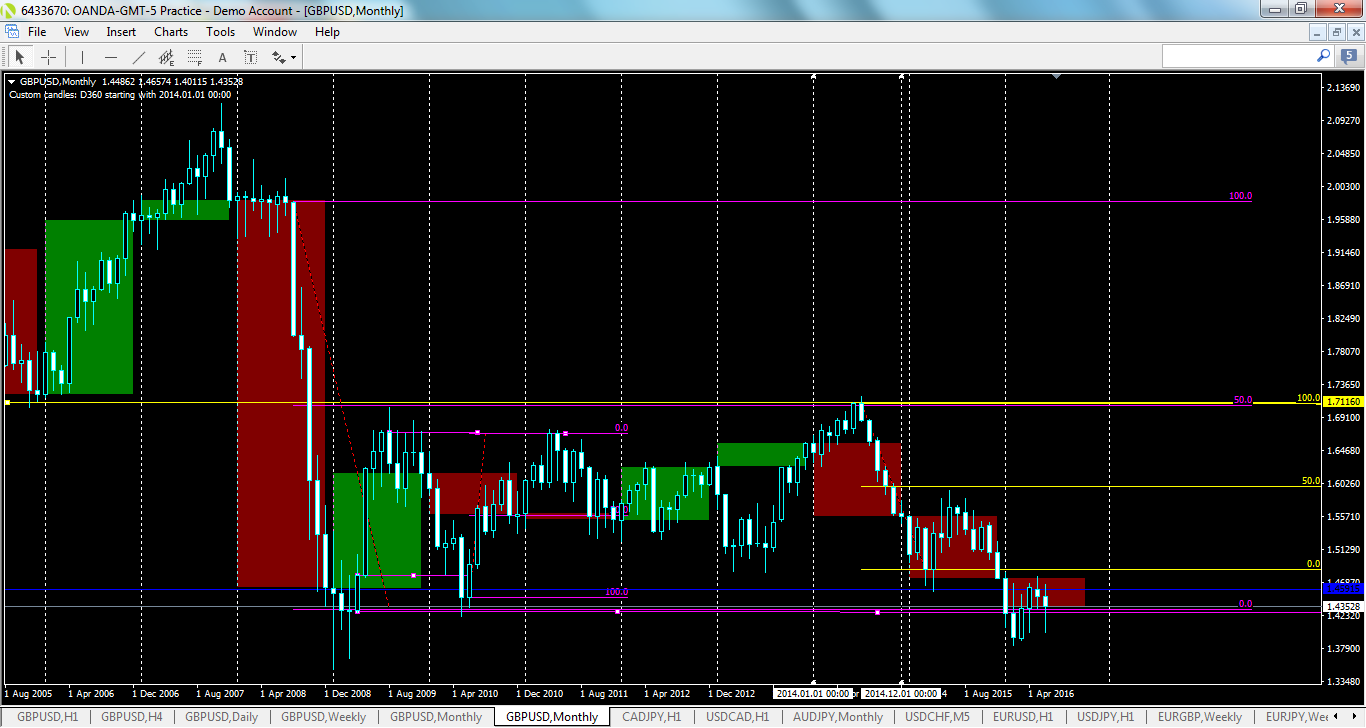
Task: Collapse the GBPUSD,Monthly indicator list expander
Action: [10, 81]
